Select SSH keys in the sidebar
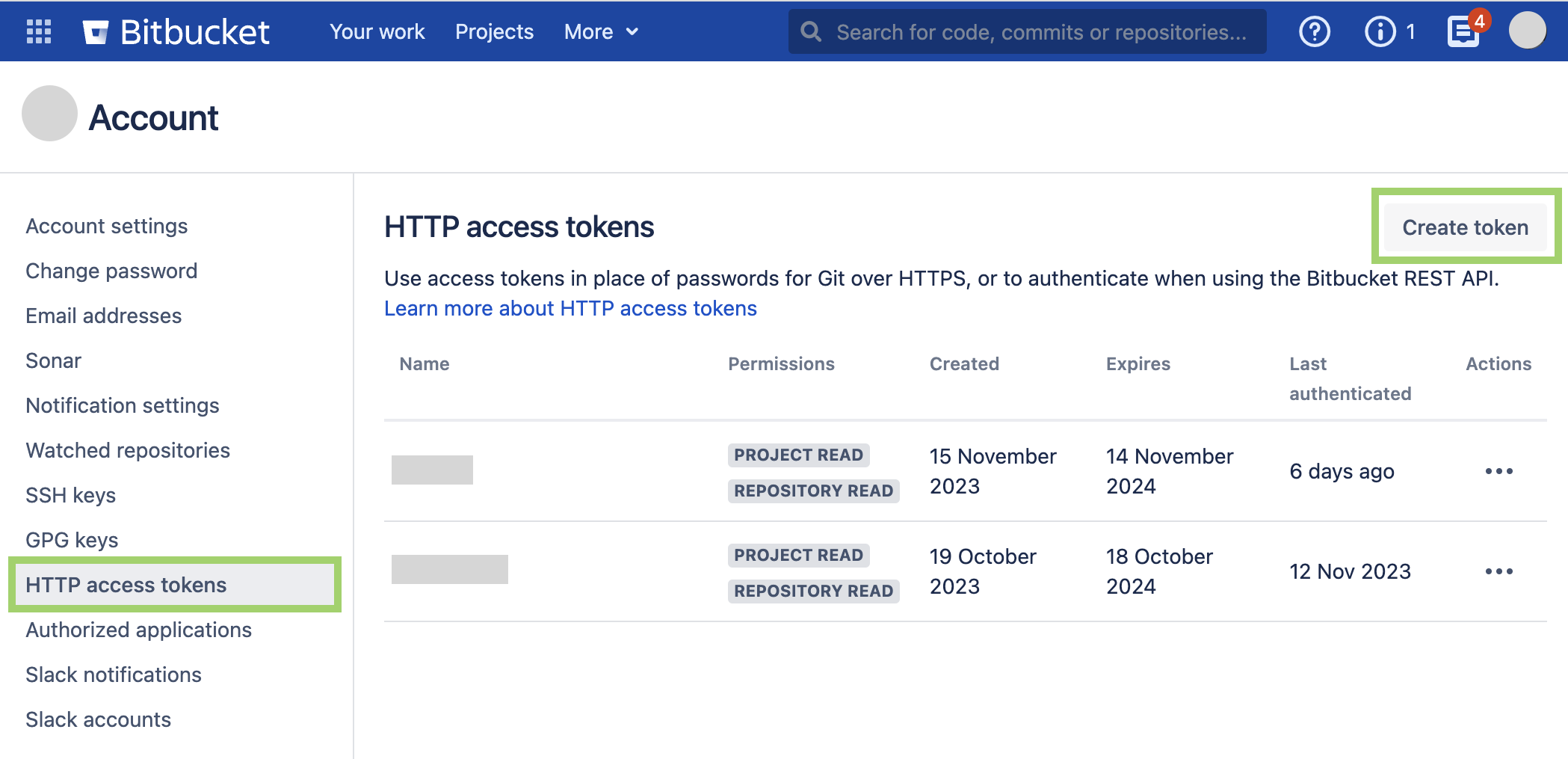The height and width of the screenshot is (759, 1568). tap(70, 495)
